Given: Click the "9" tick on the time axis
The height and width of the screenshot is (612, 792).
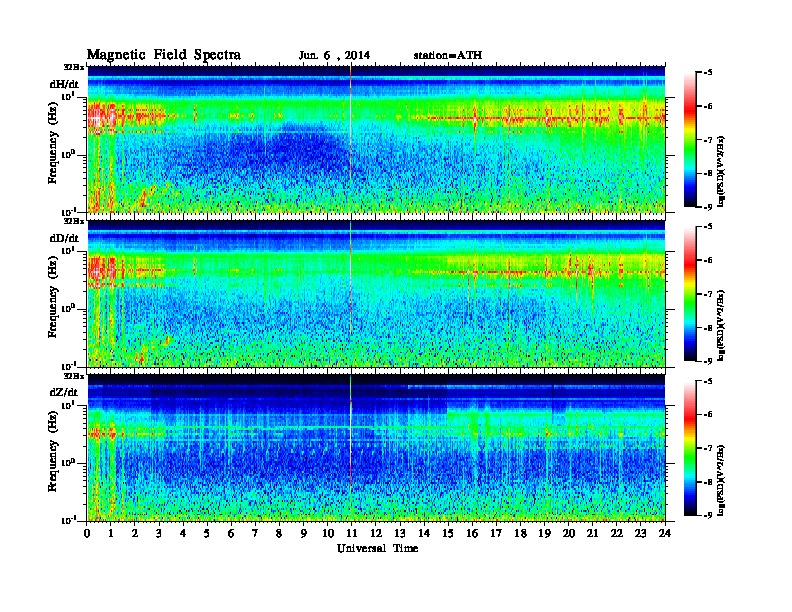Looking at the screenshot, I should pyautogui.click(x=304, y=534).
